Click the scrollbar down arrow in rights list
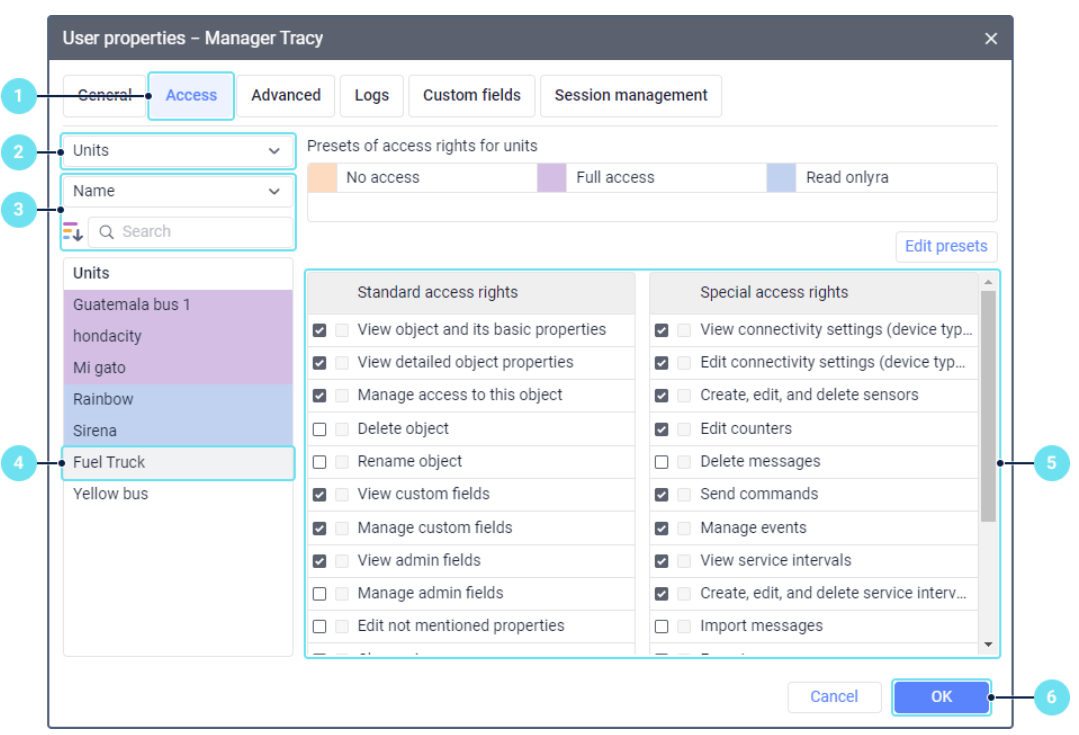This screenshot has width=1079, height=735. [988, 645]
